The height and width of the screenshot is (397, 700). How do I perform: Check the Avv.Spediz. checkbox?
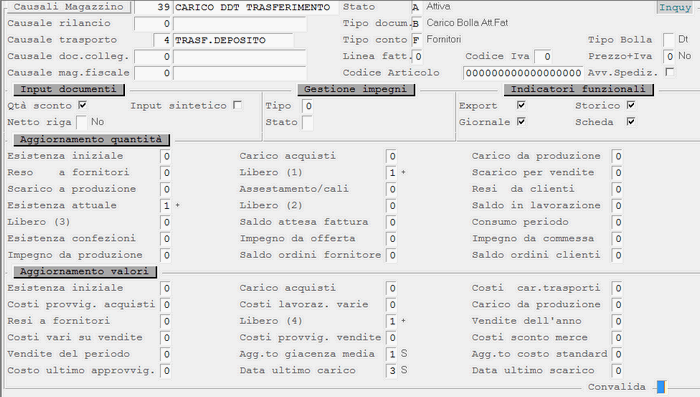pos(669,72)
